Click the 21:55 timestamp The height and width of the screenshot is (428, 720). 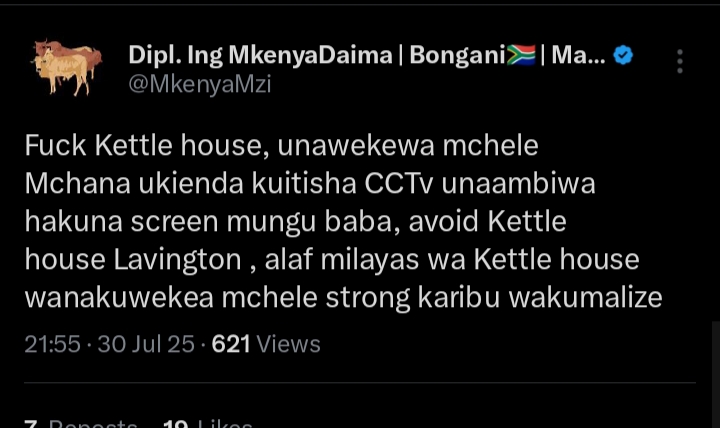tap(52, 344)
